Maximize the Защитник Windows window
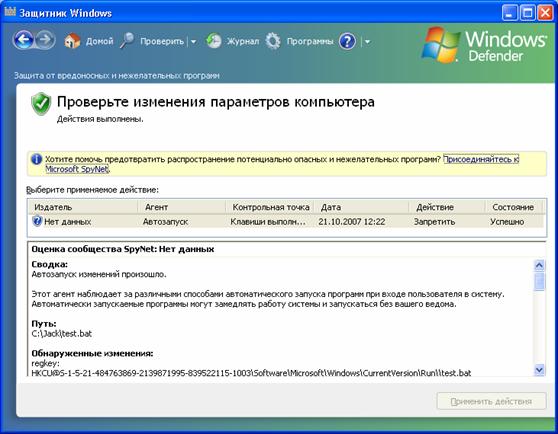This screenshot has height=434, width=558. 528,14
